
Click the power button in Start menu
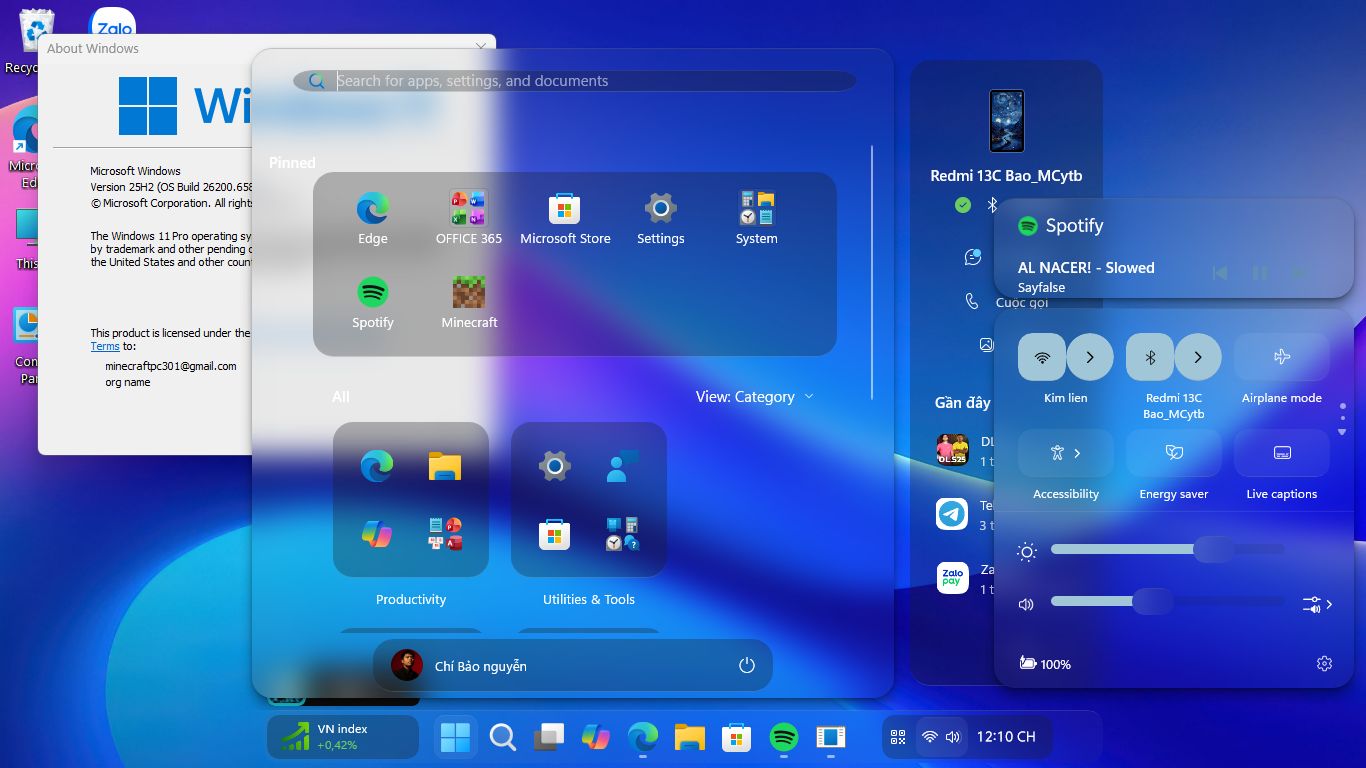tap(746, 666)
